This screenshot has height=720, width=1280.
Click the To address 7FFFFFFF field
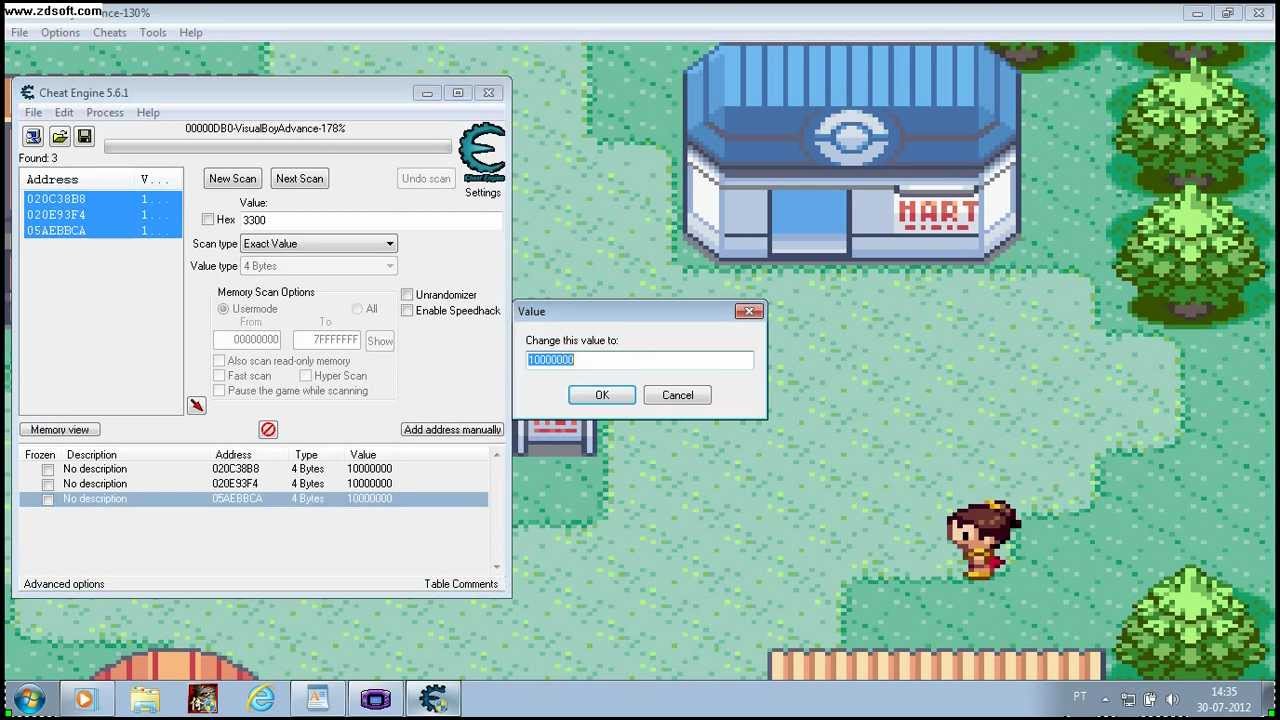327,340
